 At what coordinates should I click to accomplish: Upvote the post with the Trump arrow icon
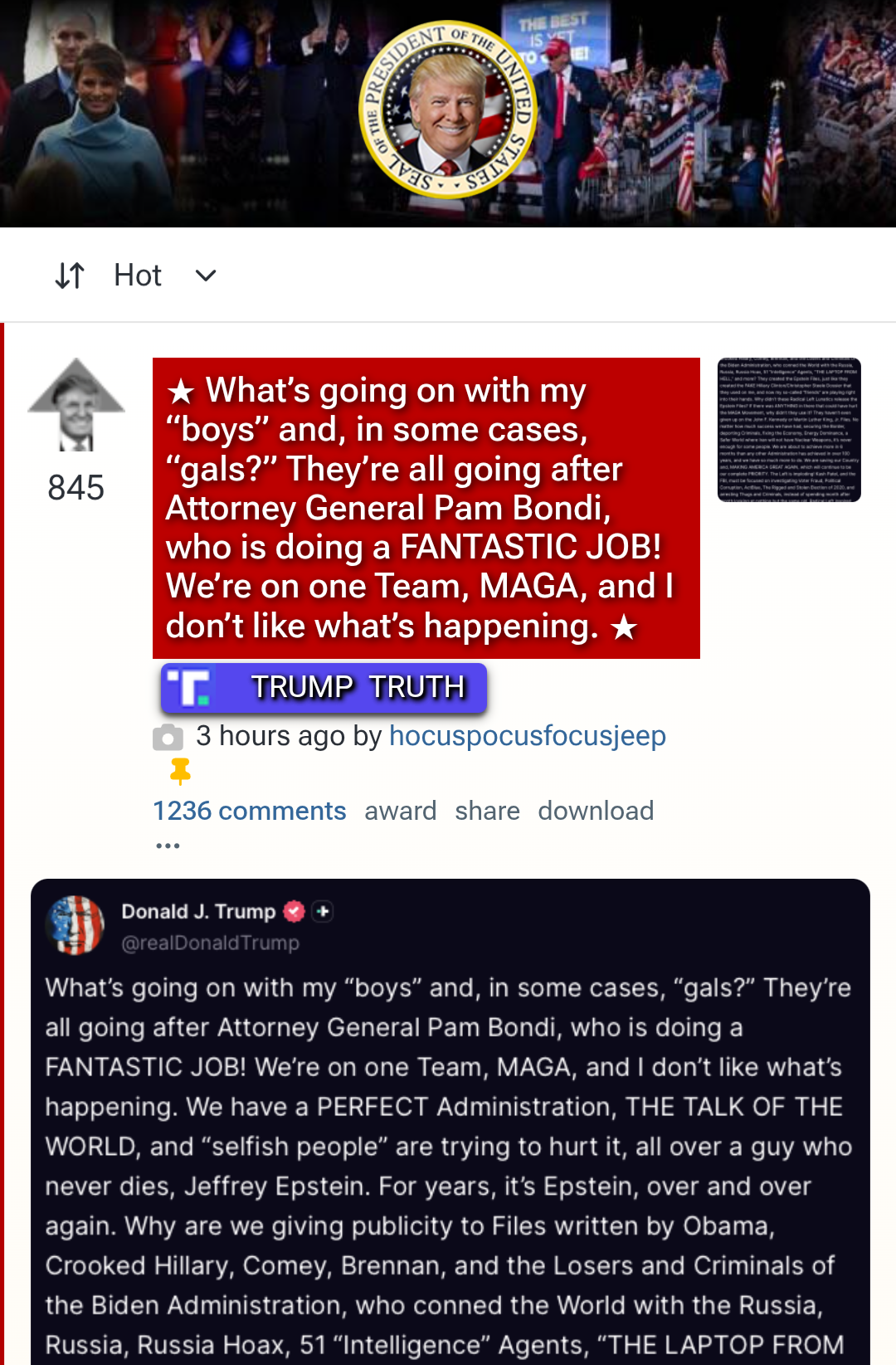click(76, 405)
